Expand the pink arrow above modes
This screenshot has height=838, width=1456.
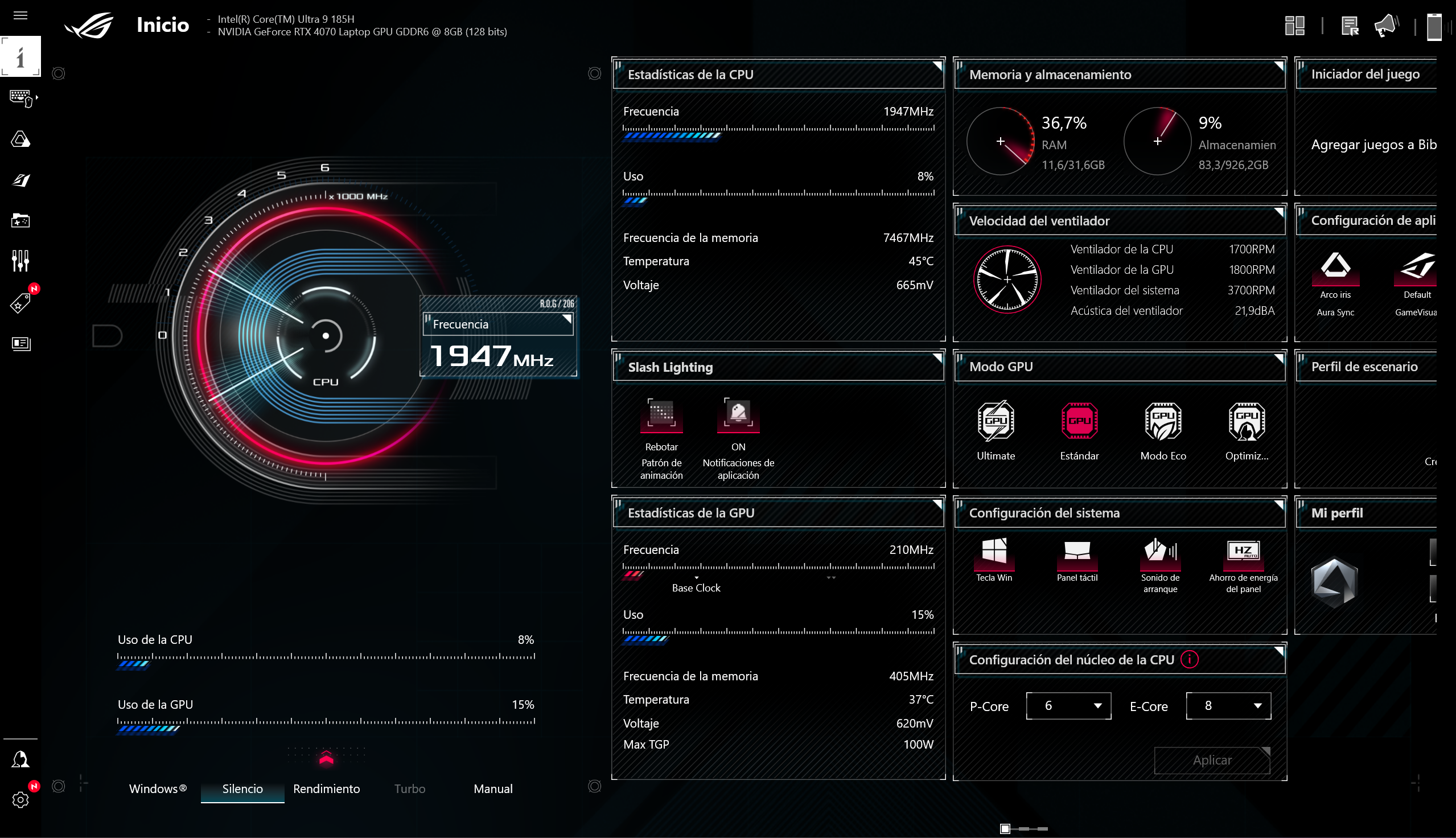326,758
